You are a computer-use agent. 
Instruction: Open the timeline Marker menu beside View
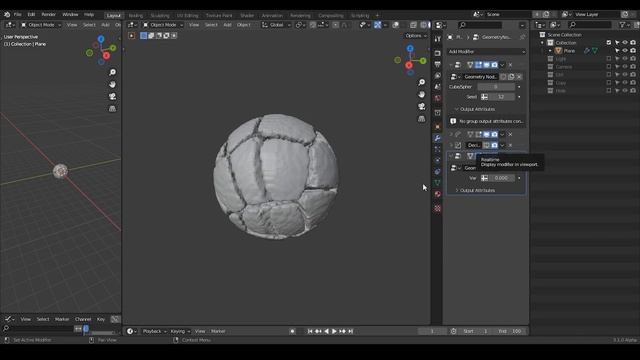click(218, 331)
